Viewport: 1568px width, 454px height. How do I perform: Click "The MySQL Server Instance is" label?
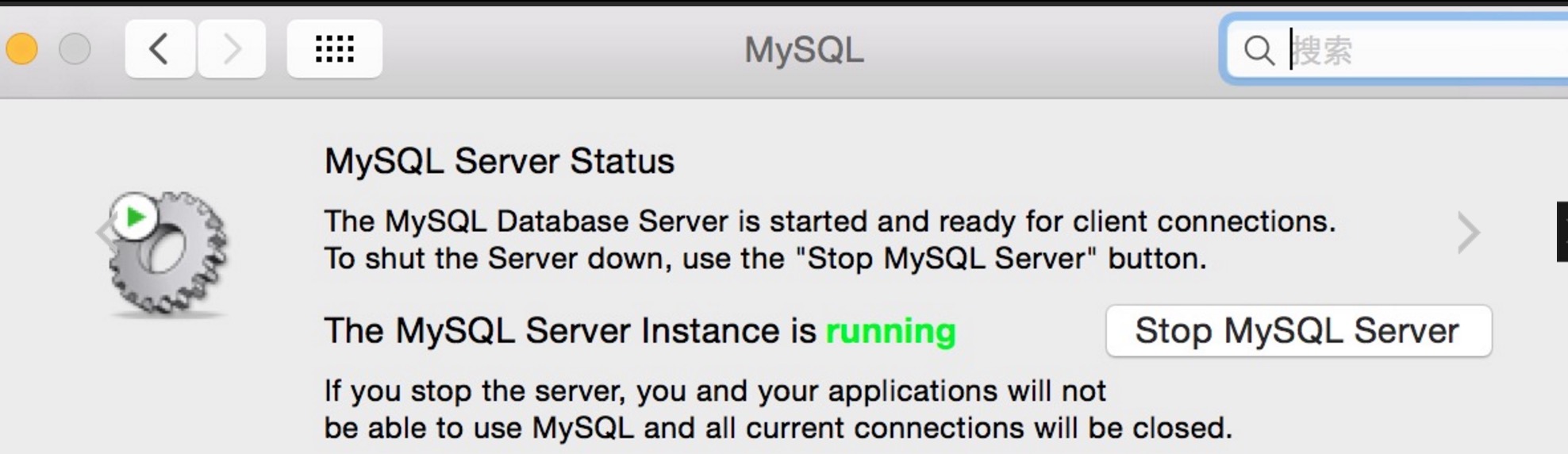tap(570, 331)
